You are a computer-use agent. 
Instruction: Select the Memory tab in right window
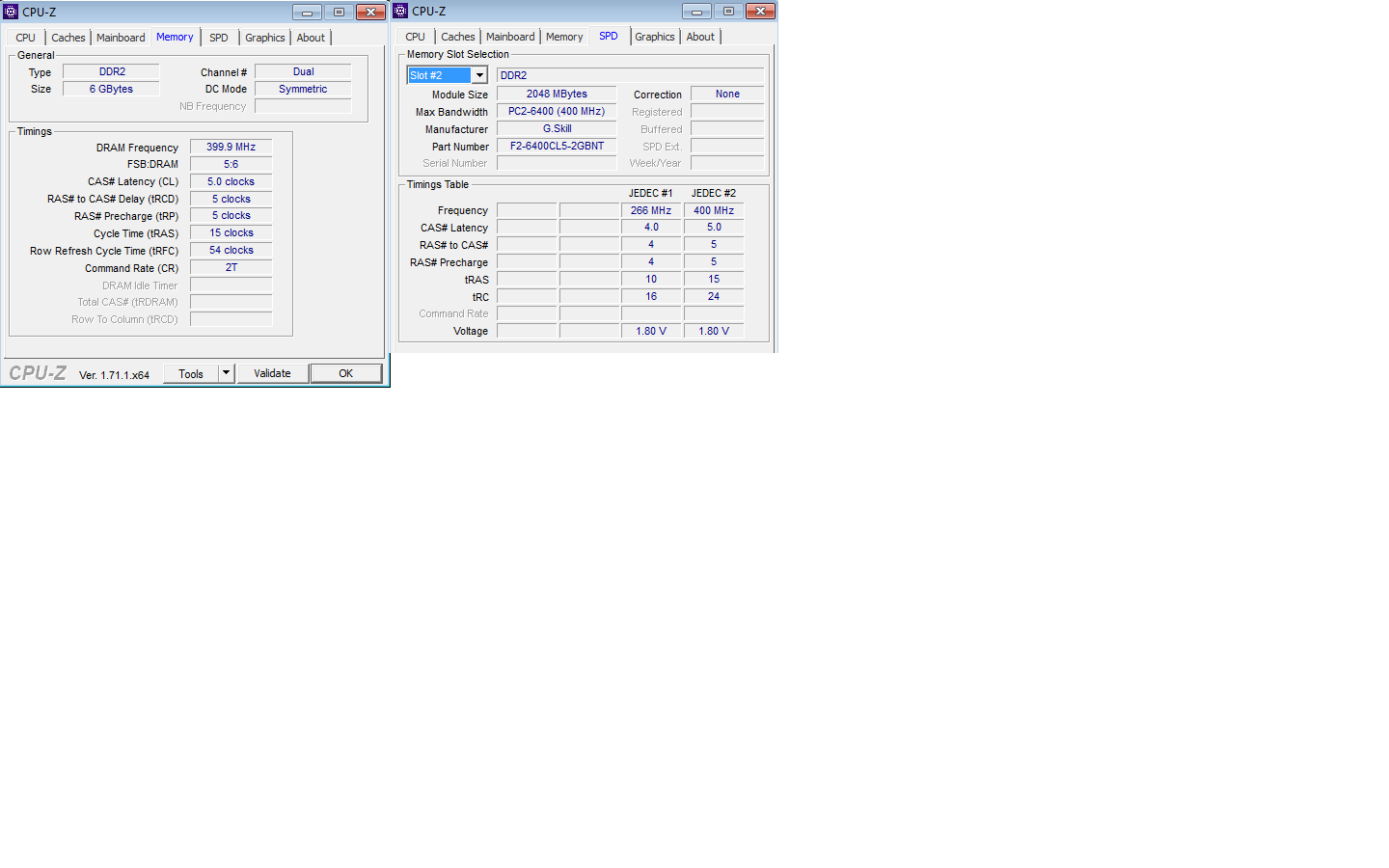point(564,37)
